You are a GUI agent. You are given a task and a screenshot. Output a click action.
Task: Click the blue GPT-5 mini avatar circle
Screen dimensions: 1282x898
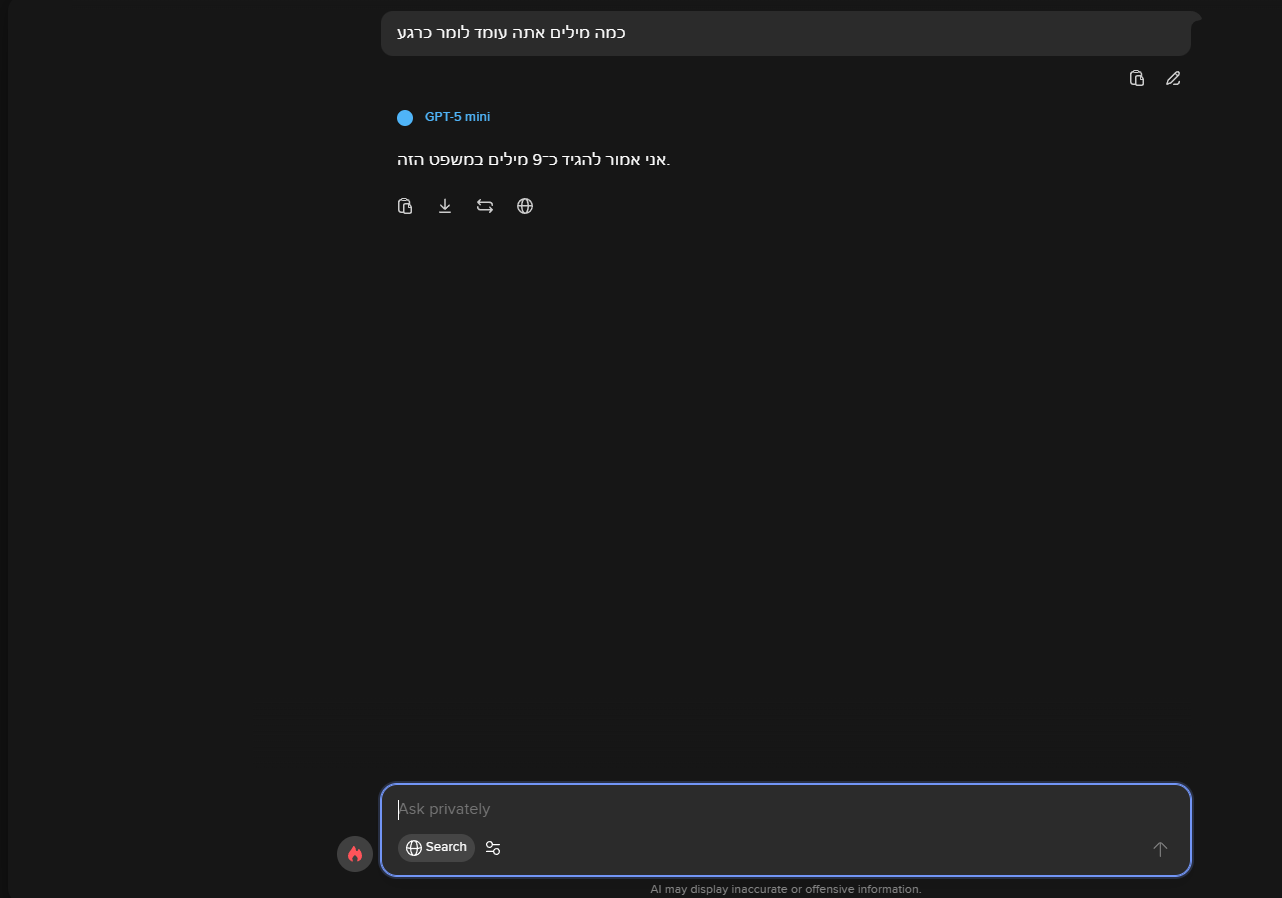pyautogui.click(x=405, y=118)
